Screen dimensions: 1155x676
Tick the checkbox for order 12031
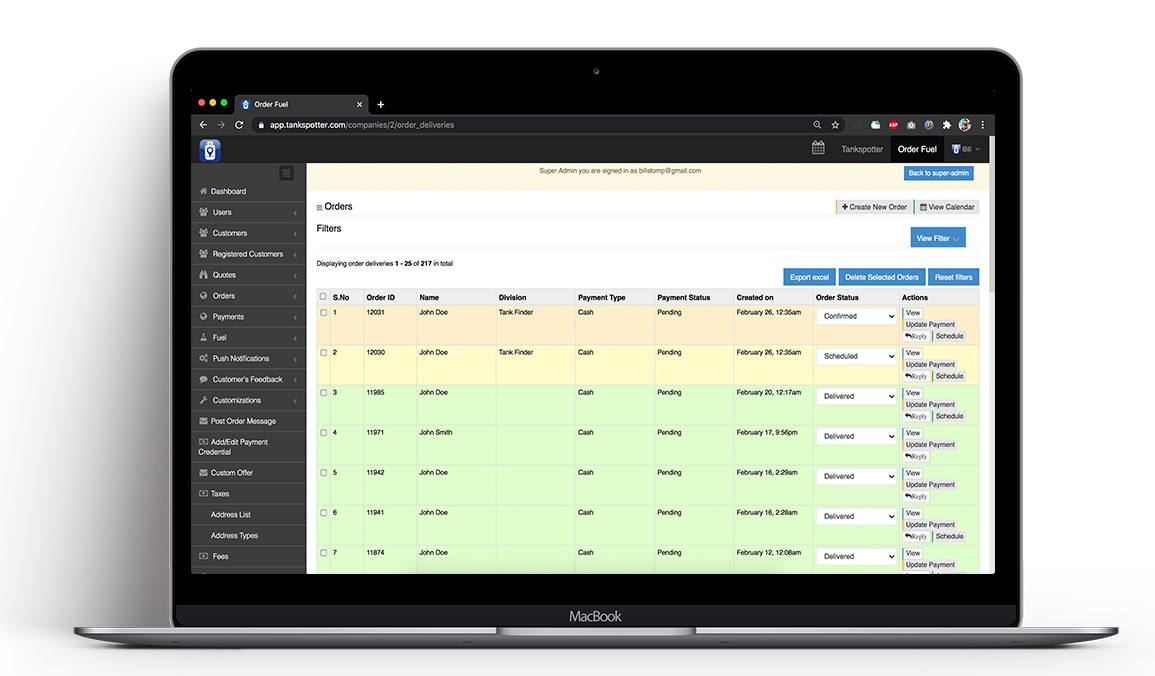[x=322, y=311]
